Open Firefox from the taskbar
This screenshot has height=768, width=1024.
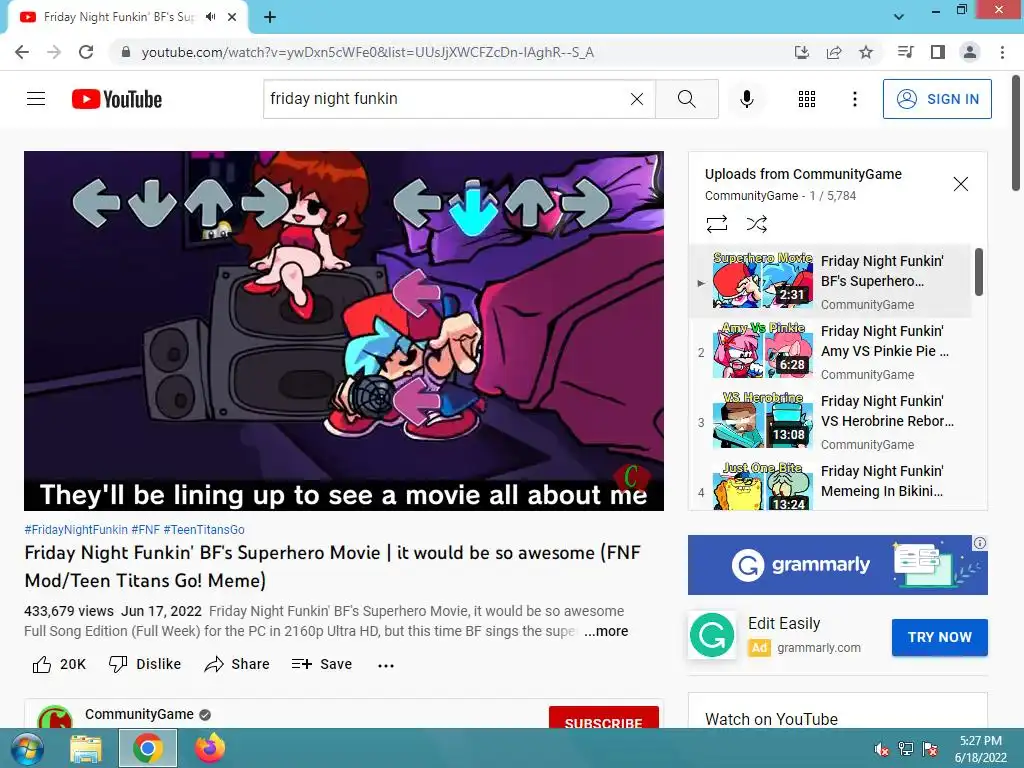click(209, 748)
